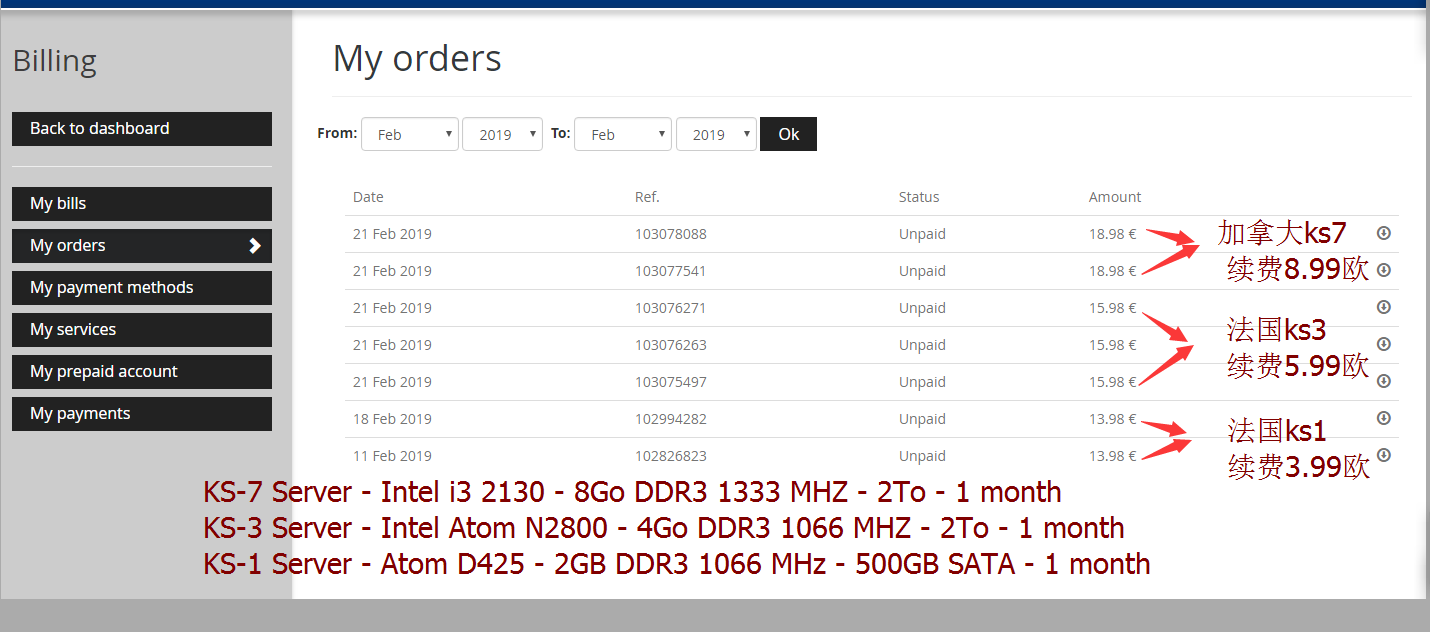Download order 103078088 using its download icon

click(x=1384, y=233)
